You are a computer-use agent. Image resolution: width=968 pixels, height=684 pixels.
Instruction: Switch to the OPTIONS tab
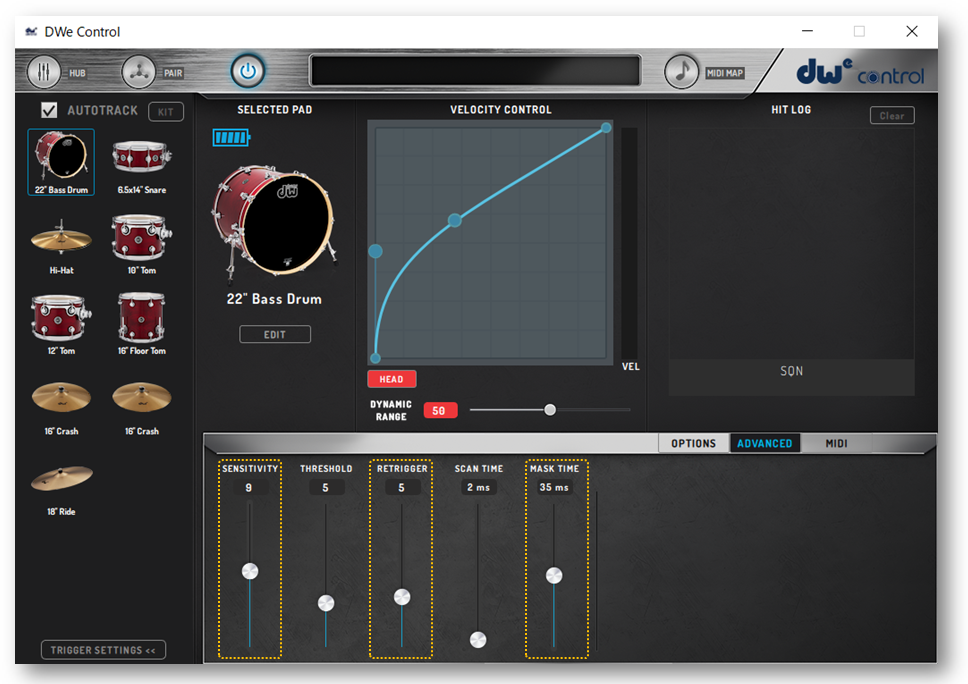693,443
